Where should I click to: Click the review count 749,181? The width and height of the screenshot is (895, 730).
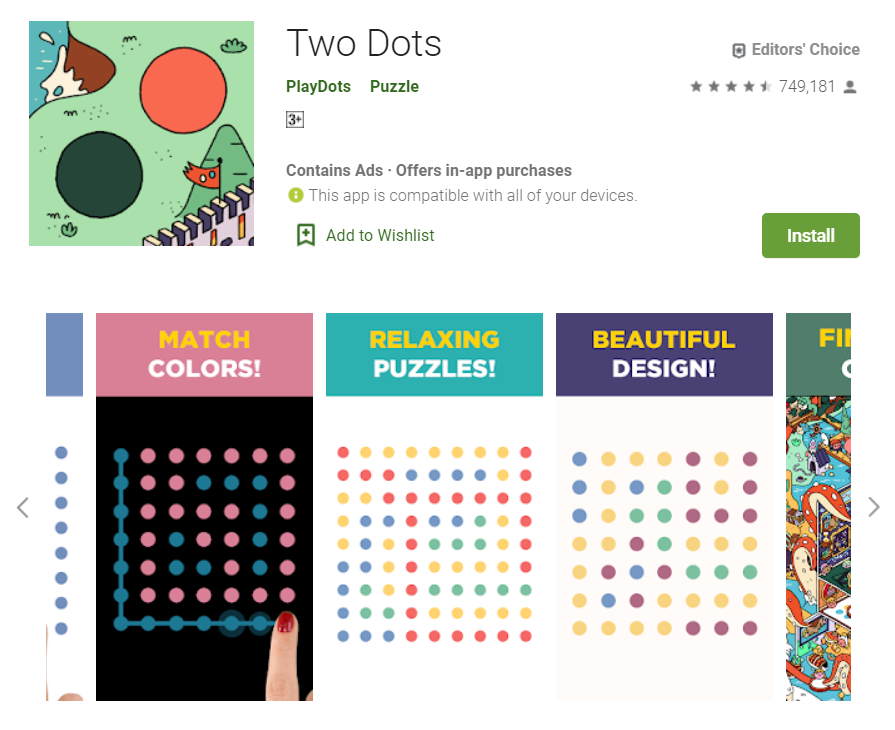(x=808, y=87)
